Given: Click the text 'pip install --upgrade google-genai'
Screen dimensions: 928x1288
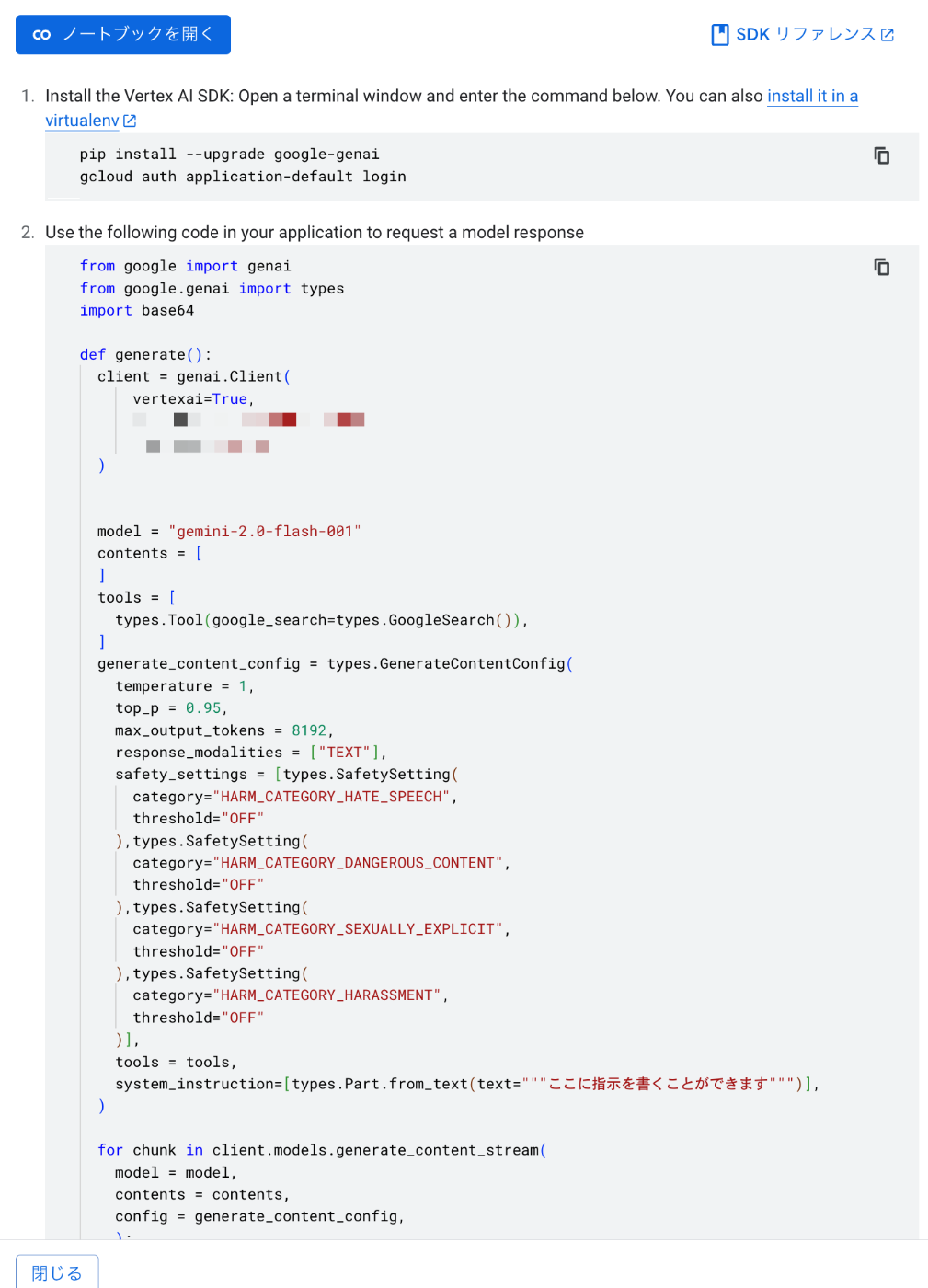Looking at the screenshot, I should [230, 155].
